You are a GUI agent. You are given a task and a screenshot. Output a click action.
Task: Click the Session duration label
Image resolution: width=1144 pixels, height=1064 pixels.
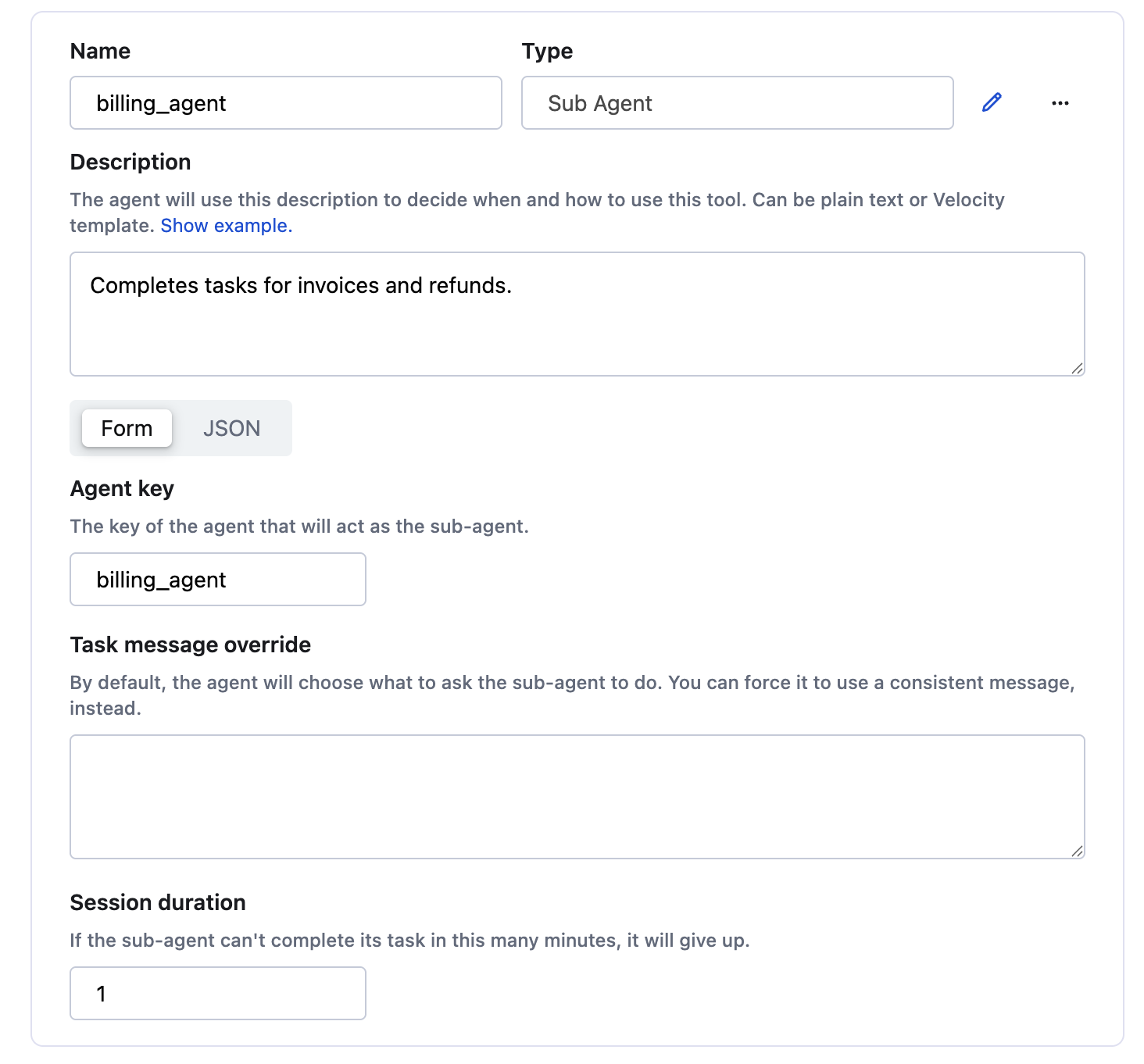157,902
